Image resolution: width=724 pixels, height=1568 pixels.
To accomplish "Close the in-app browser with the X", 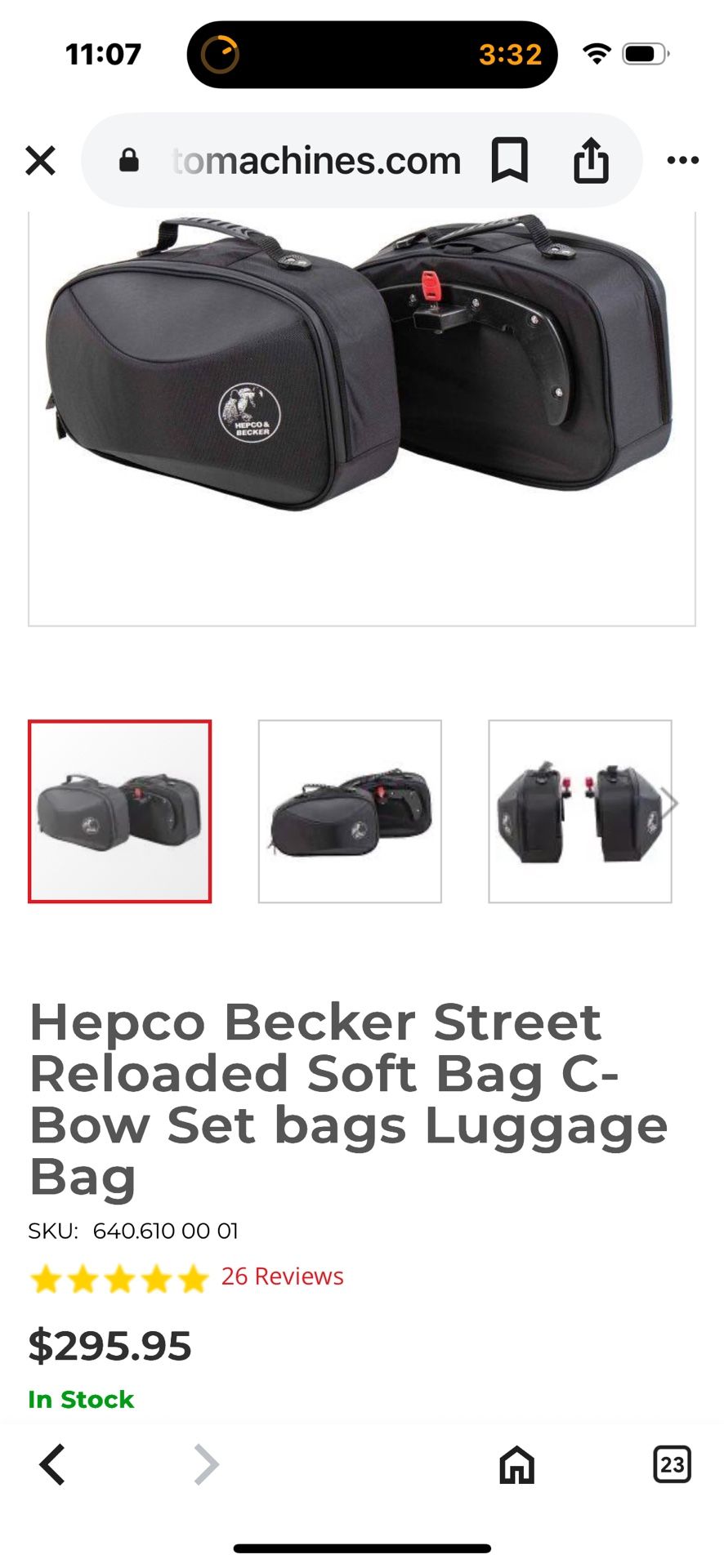I will point(40,160).
